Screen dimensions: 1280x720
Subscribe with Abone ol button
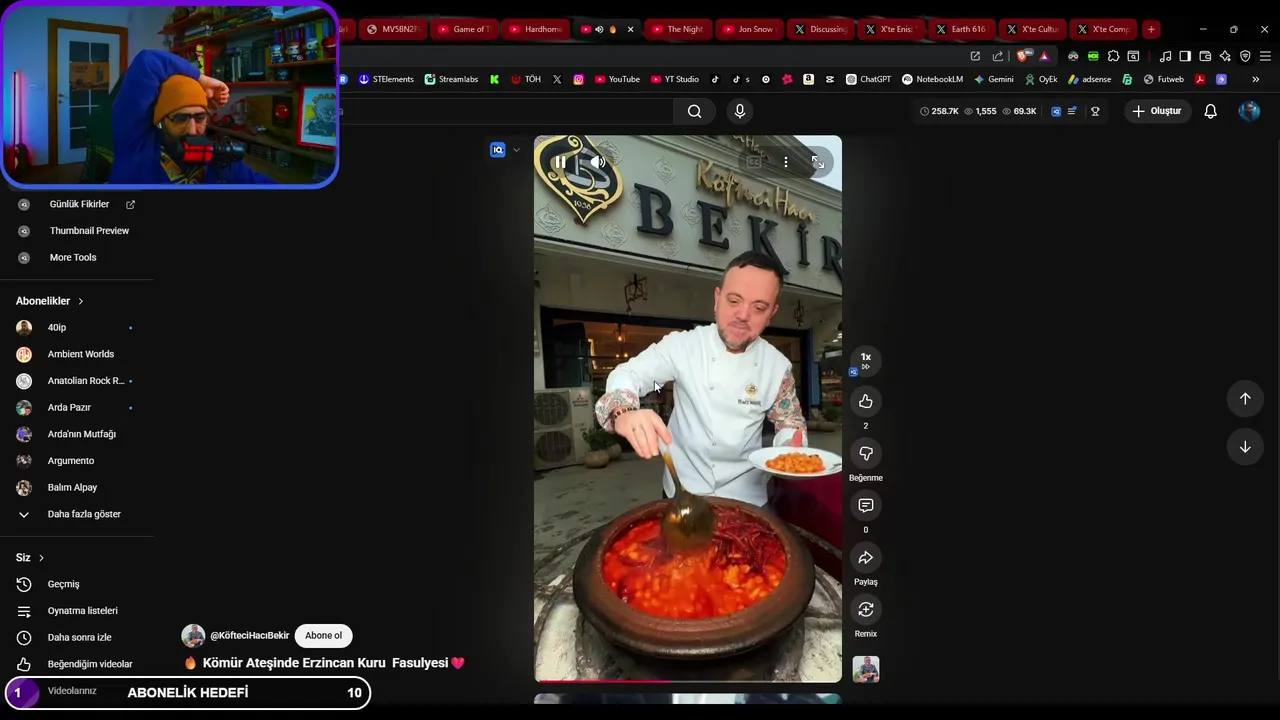tap(323, 636)
